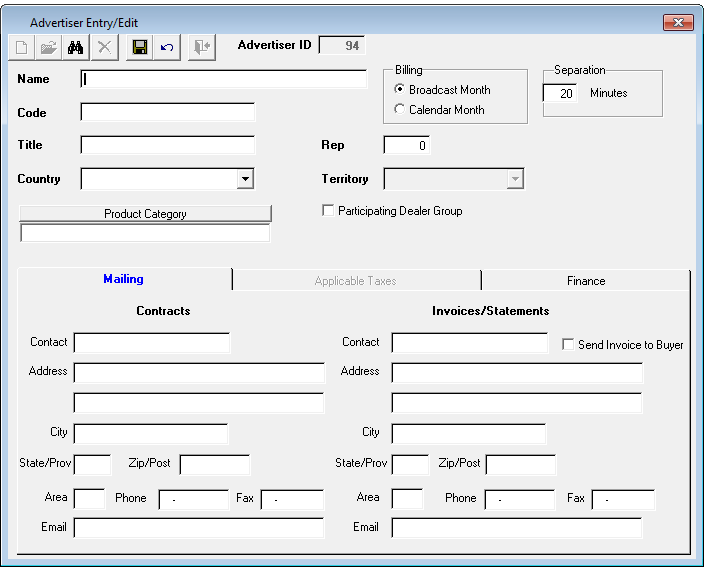Select the Mailing tab
The height and width of the screenshot is (567, 706).
click(x=124, y=280)
